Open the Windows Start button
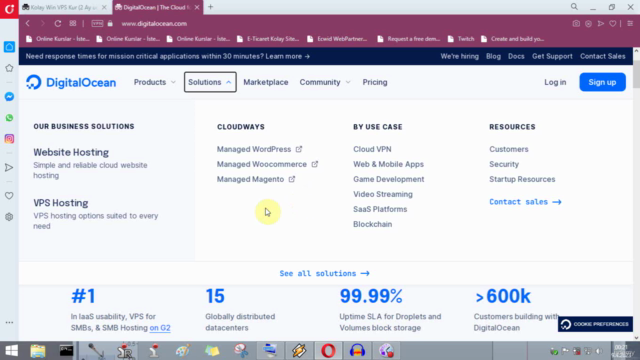The image size is (640, 360). 11,351
